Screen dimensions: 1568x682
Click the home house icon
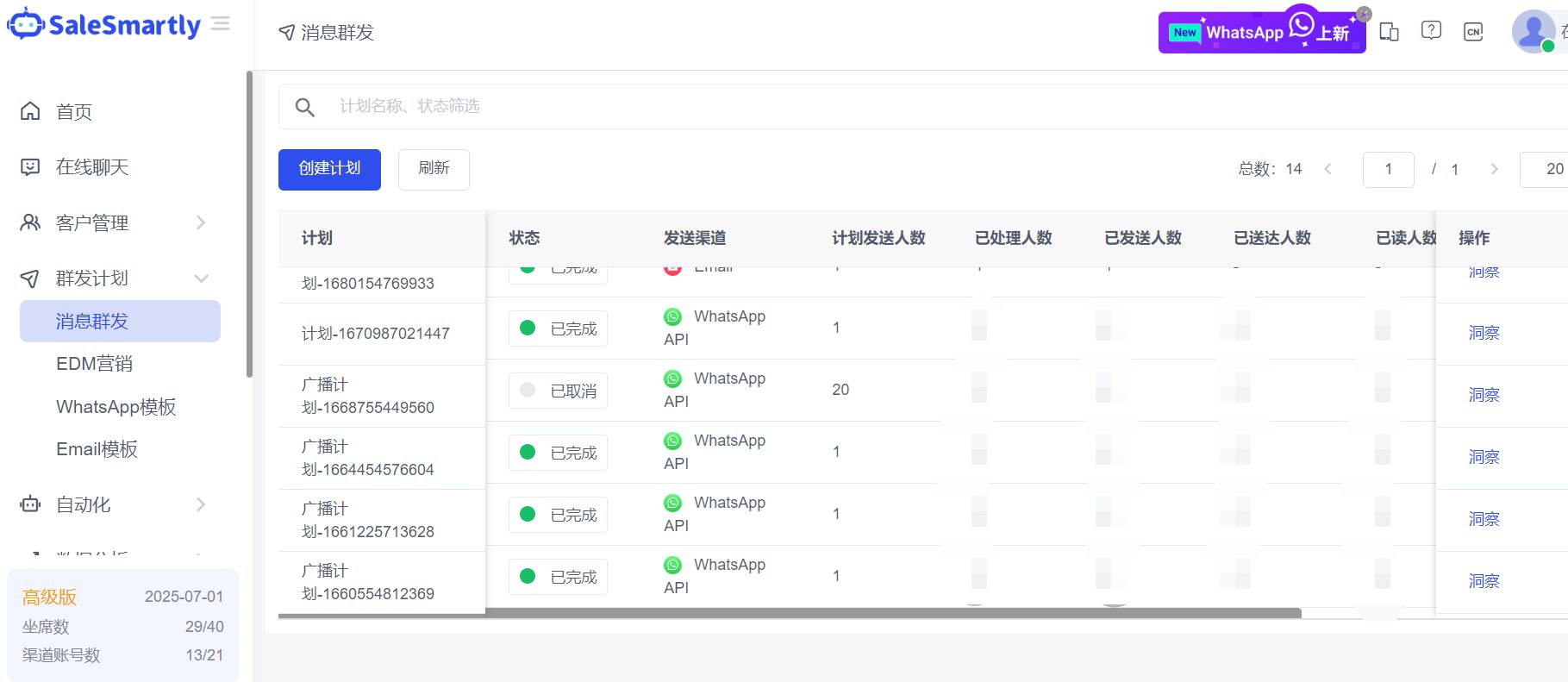click(x=30, y=111)
